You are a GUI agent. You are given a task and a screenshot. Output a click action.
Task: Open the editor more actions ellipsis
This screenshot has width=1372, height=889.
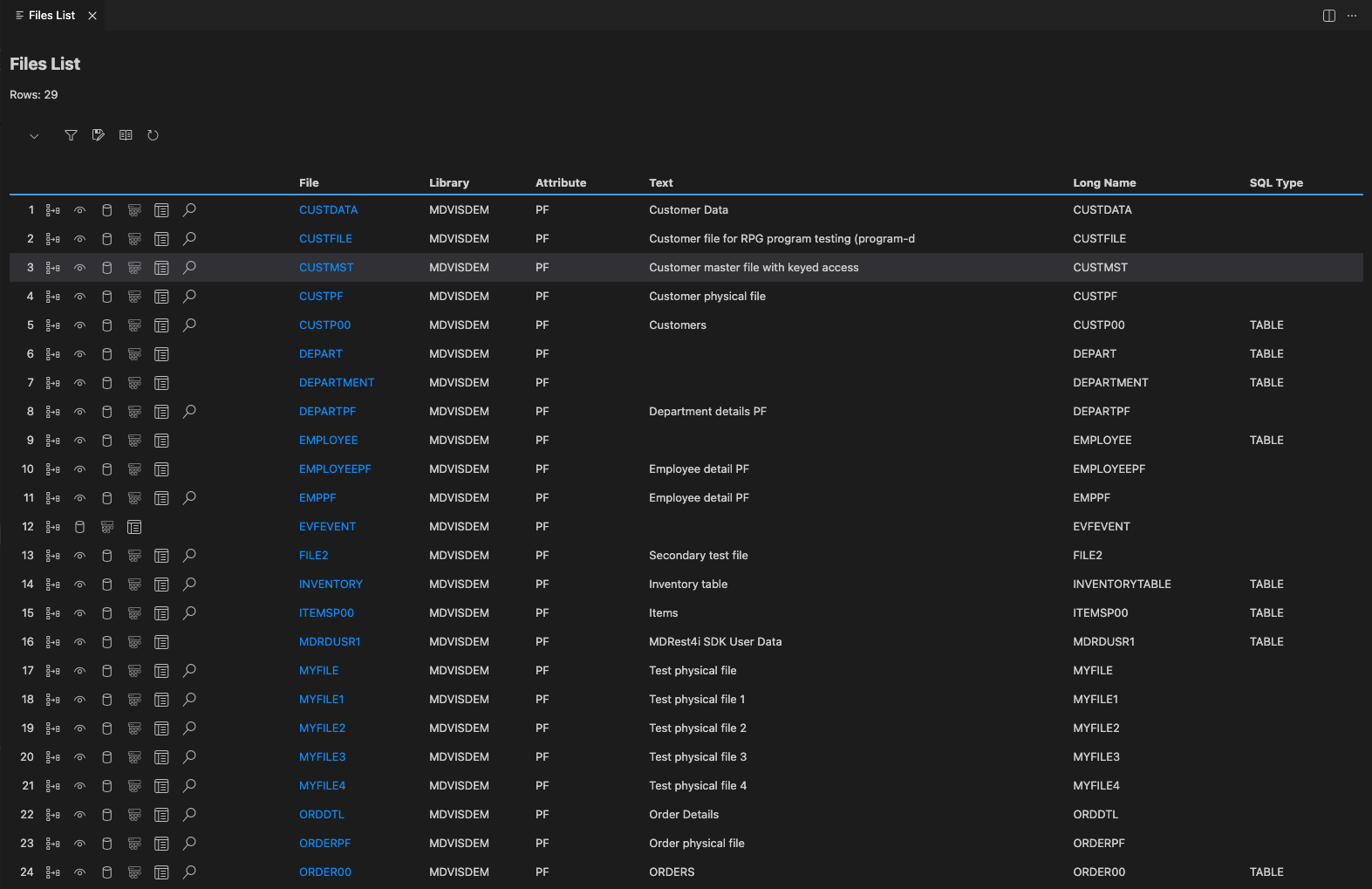pyautogui.click(x=1352, y=16)
